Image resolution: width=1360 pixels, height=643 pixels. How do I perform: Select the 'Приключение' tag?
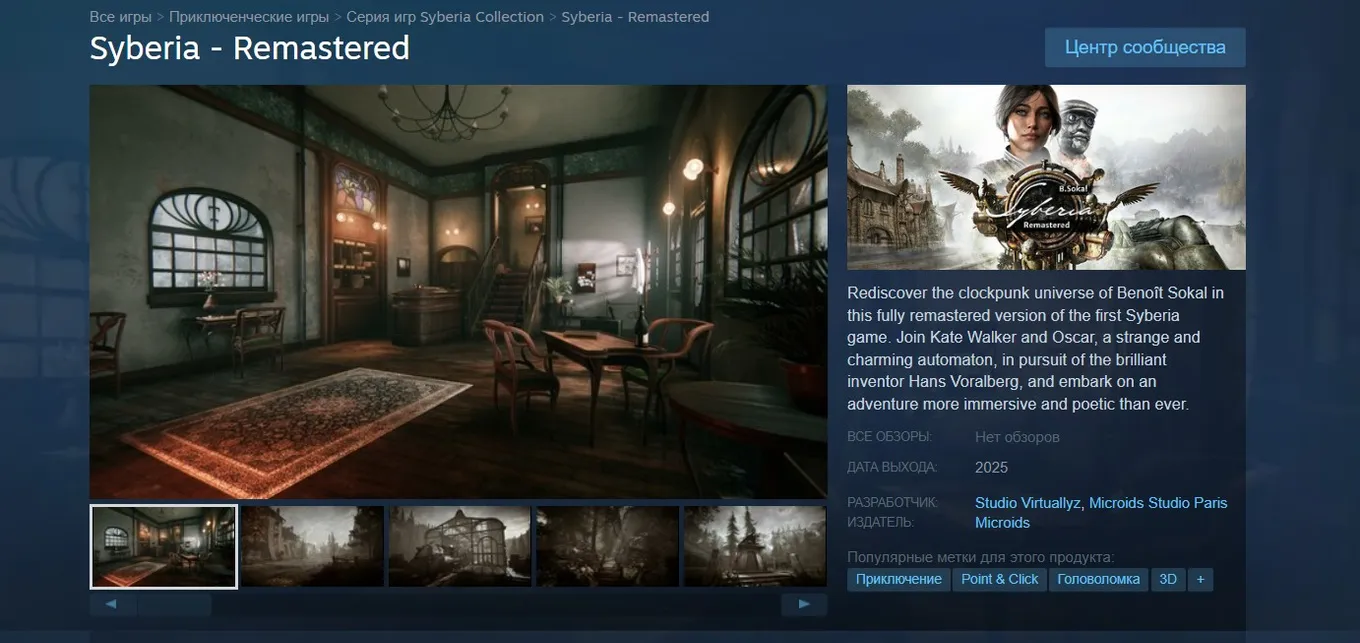pos(899,579)
